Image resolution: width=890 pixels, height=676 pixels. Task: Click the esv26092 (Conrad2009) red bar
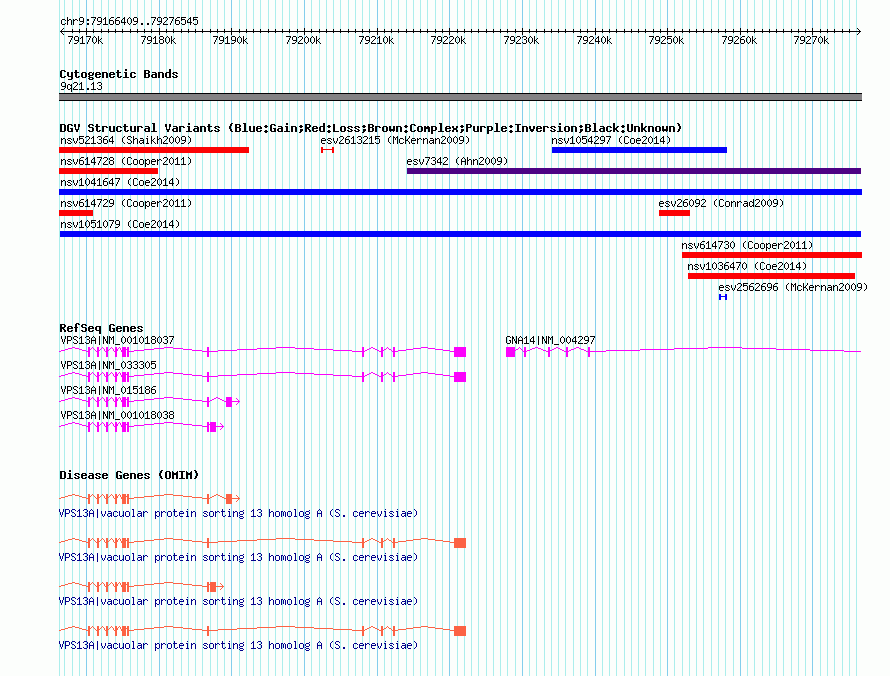click(674, 213)
